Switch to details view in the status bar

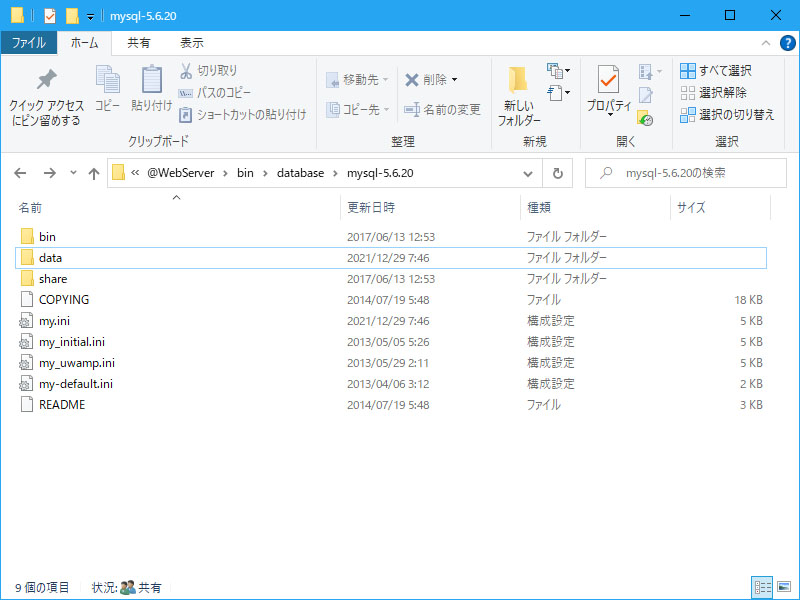pos(762,587)
